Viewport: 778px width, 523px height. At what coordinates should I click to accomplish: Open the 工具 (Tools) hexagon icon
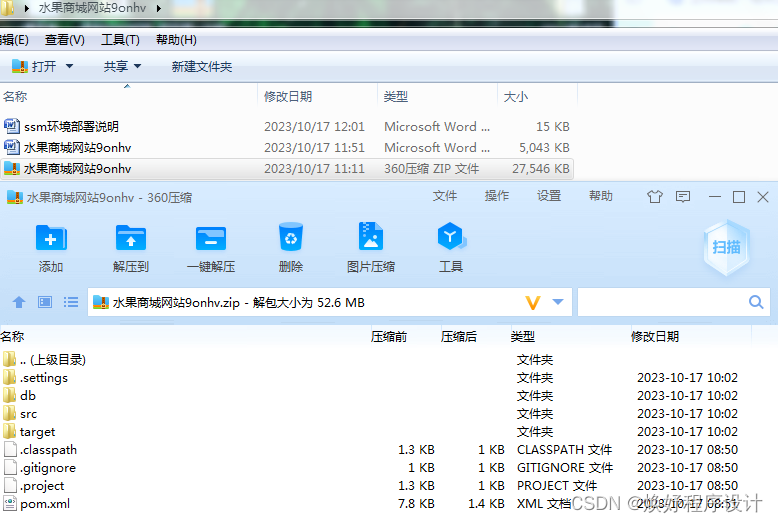click(451, 237)
